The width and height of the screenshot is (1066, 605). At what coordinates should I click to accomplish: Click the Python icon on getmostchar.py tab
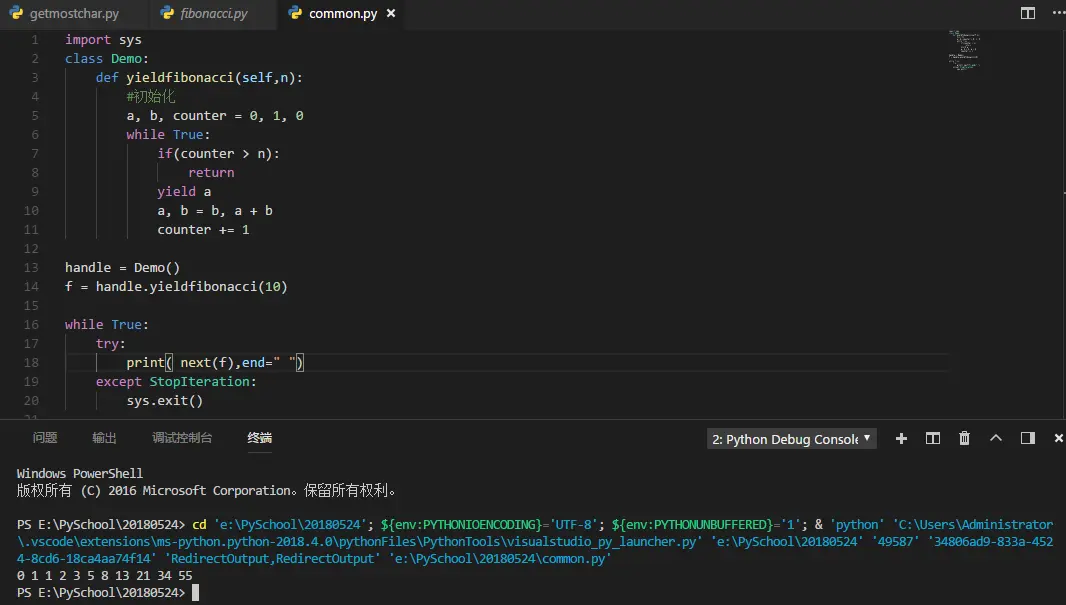coord(16,13)
